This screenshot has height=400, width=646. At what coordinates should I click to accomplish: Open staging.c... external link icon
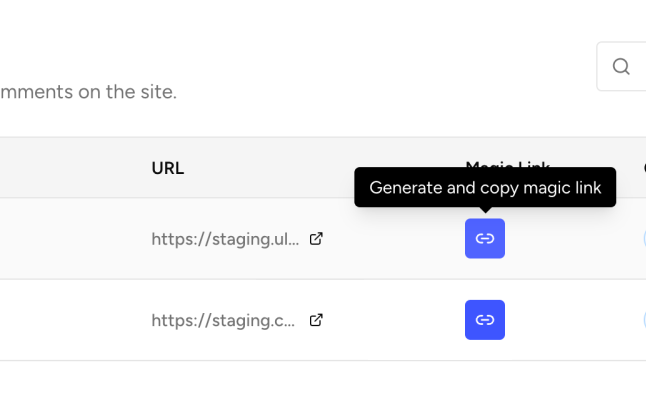point(316,320)
